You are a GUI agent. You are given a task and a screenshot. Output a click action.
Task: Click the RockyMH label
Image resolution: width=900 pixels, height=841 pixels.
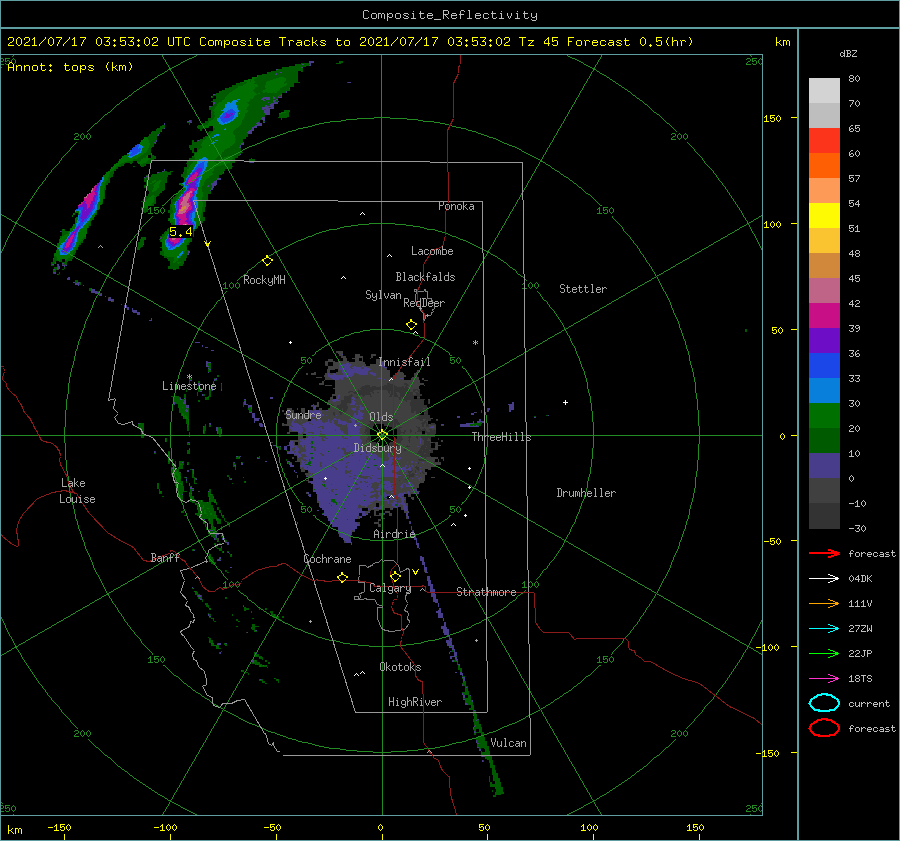pos(264,280)
